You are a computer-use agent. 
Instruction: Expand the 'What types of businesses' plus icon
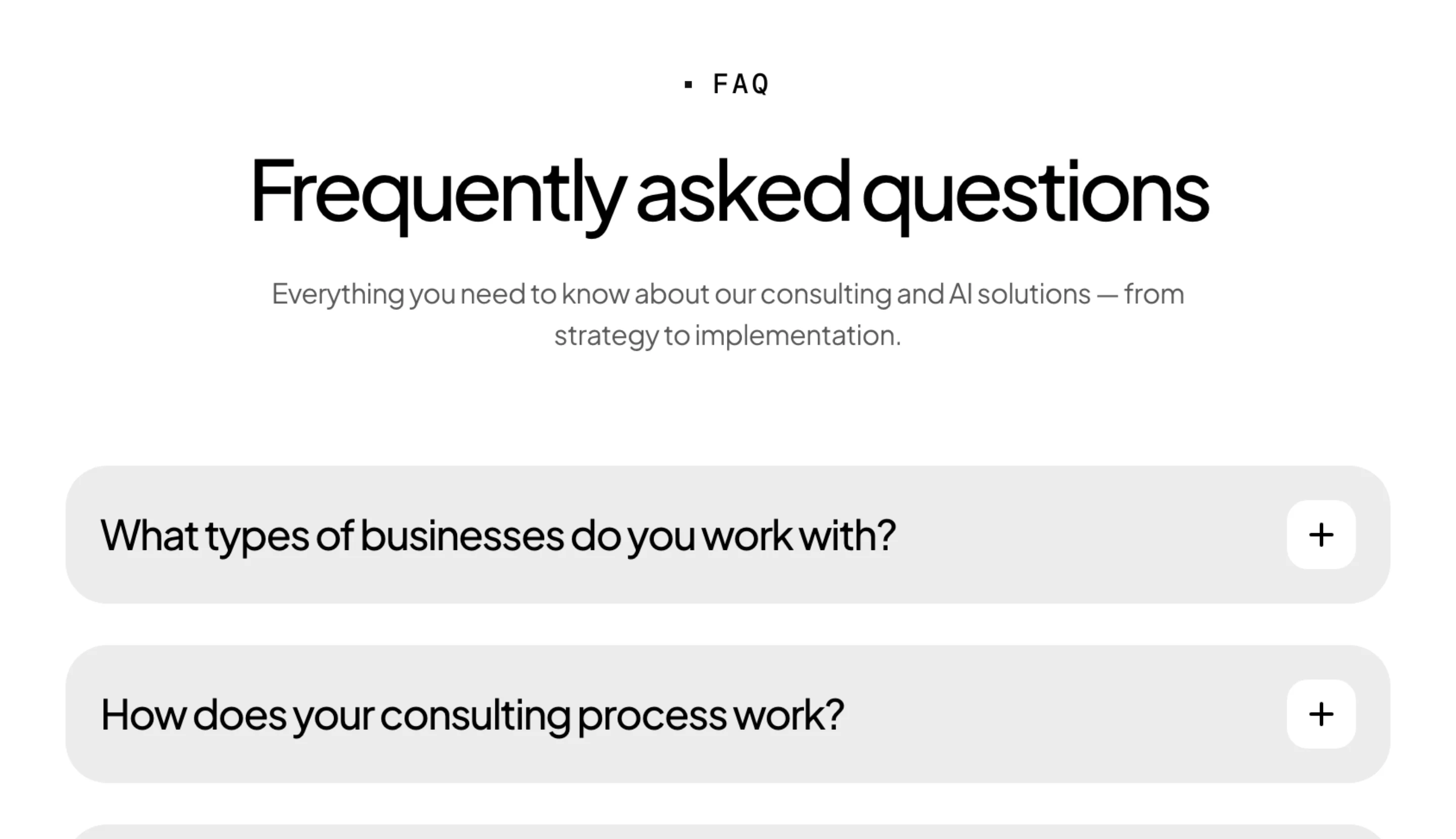tap(1321, 535)
